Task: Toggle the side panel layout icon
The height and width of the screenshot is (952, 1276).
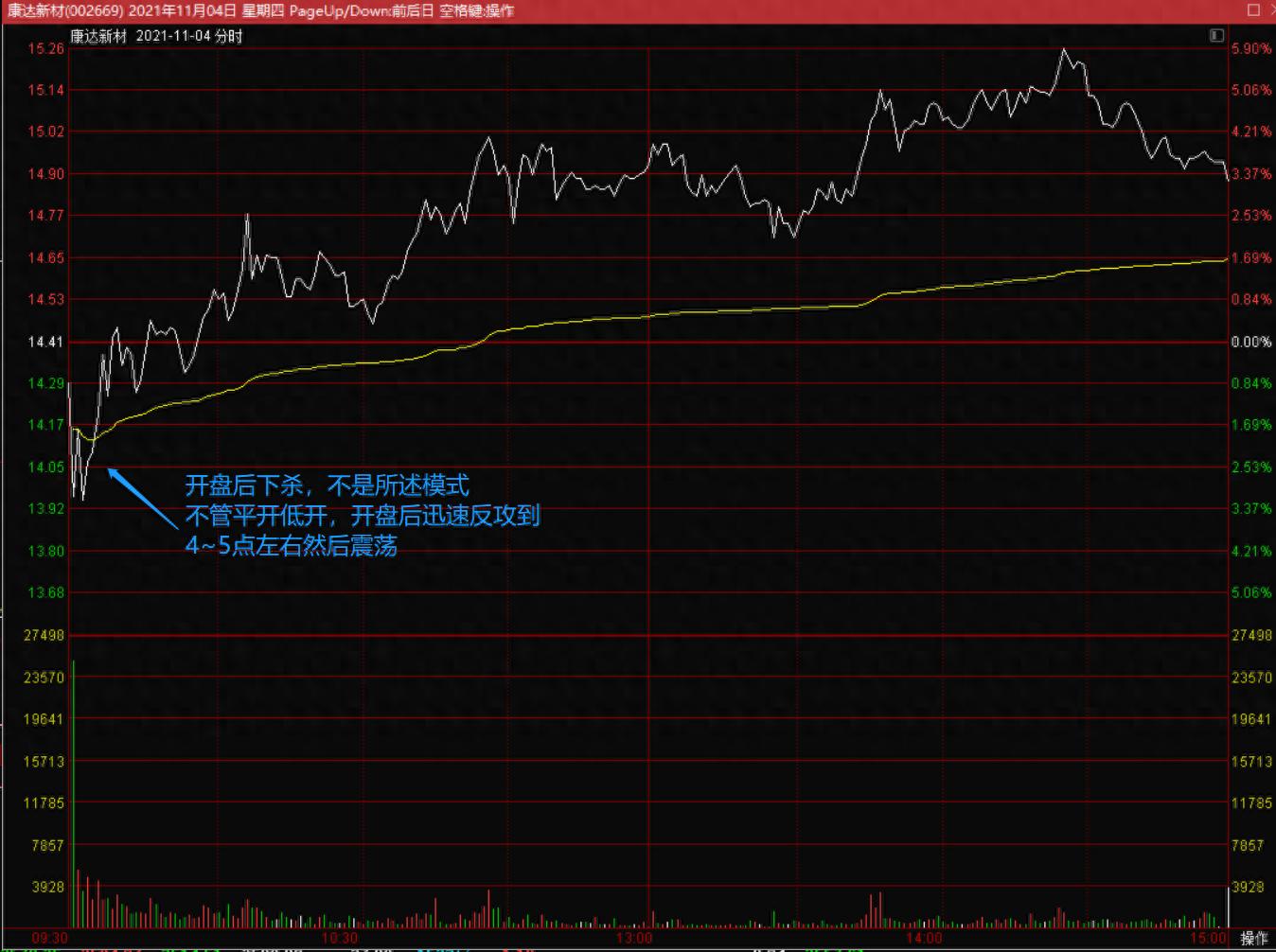Action: pyautogui.click(x=1216, y=35)
